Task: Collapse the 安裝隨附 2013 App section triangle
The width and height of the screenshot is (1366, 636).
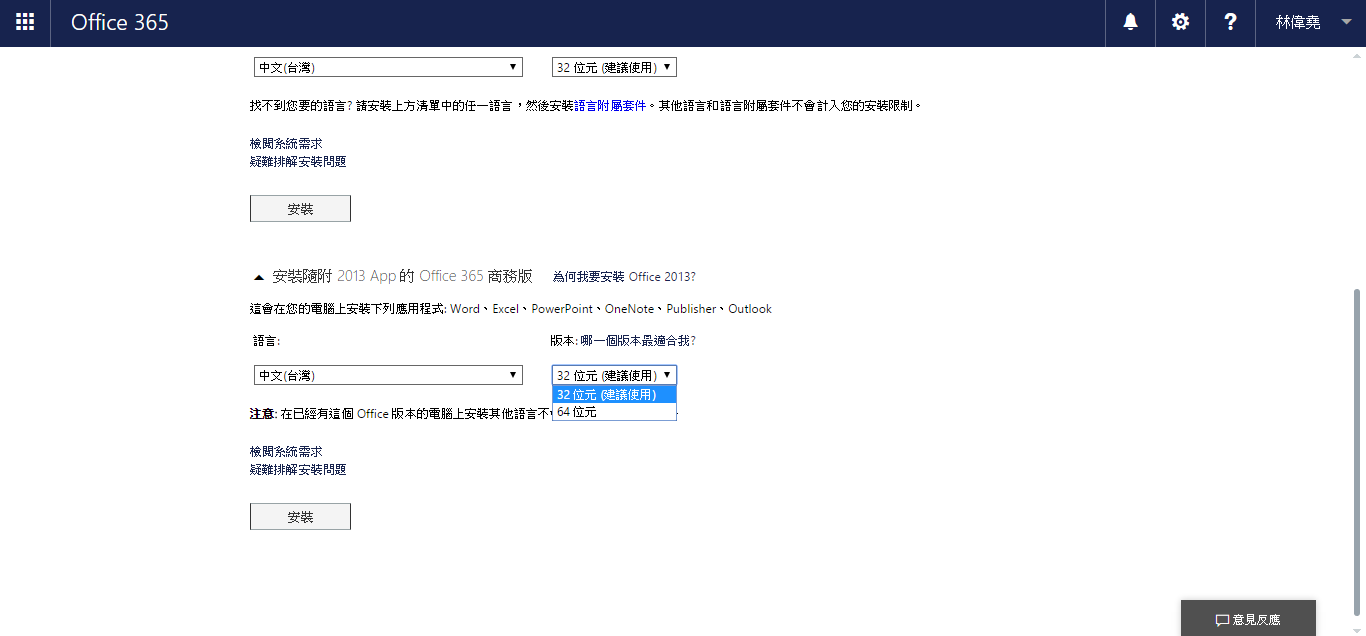Action: pyautogui.click(x=259, y=277)
